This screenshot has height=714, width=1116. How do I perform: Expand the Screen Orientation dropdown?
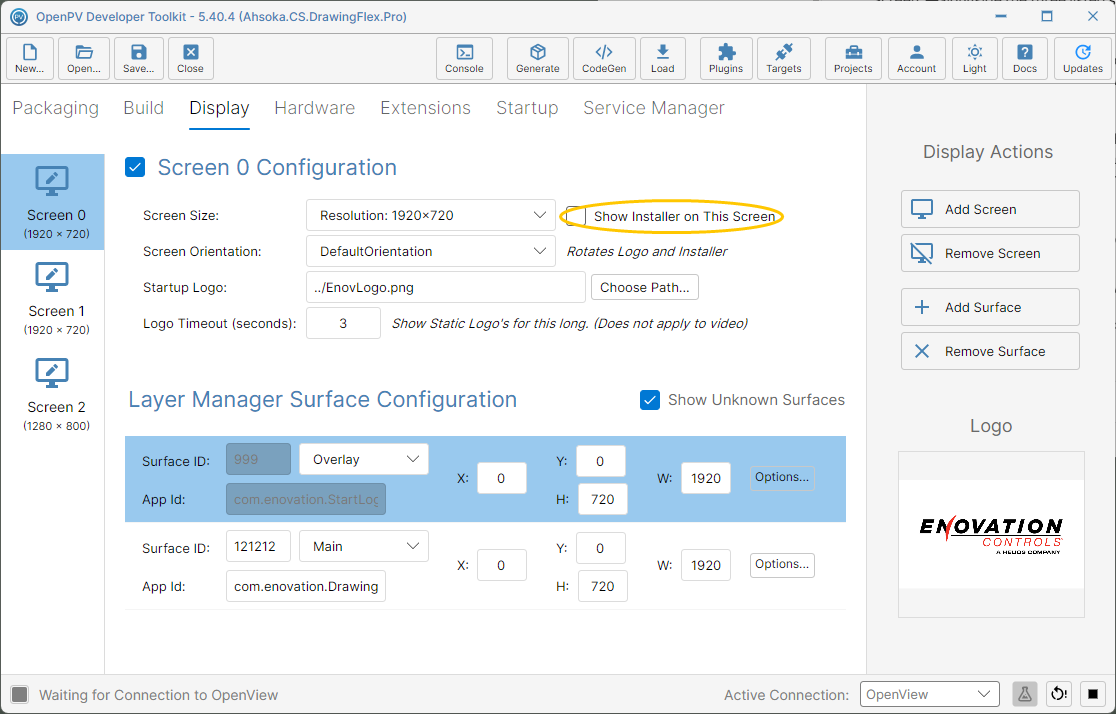click(431, 251)
